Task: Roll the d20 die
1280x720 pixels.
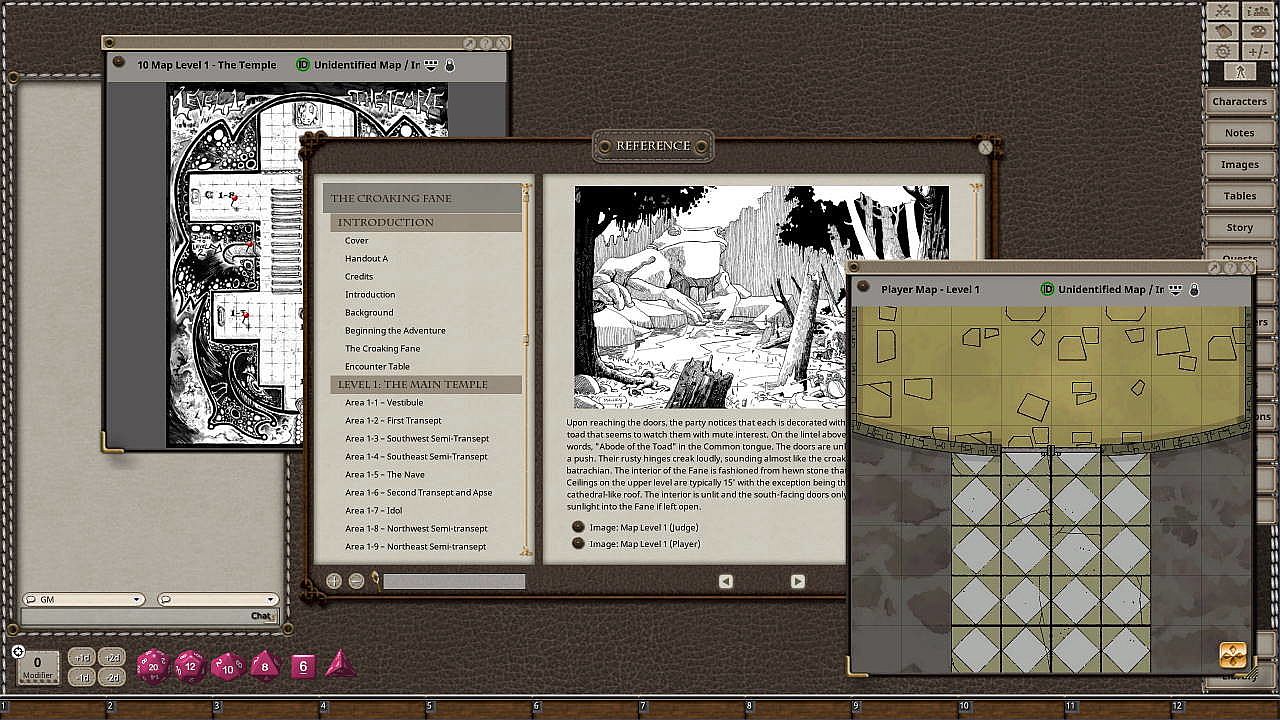Action: (x=153, y=666)
